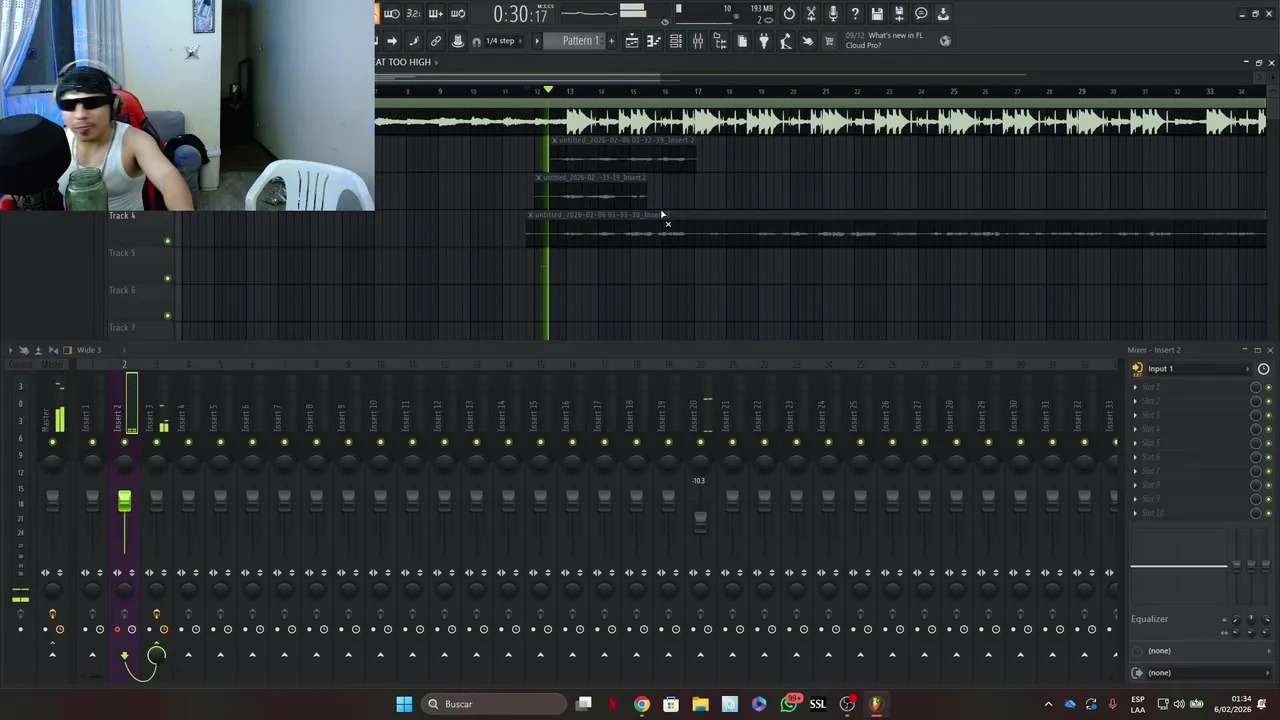Screen dimensions: 1280x720
Task: Open the Channel rack icon
Action: tap(676, 41)
